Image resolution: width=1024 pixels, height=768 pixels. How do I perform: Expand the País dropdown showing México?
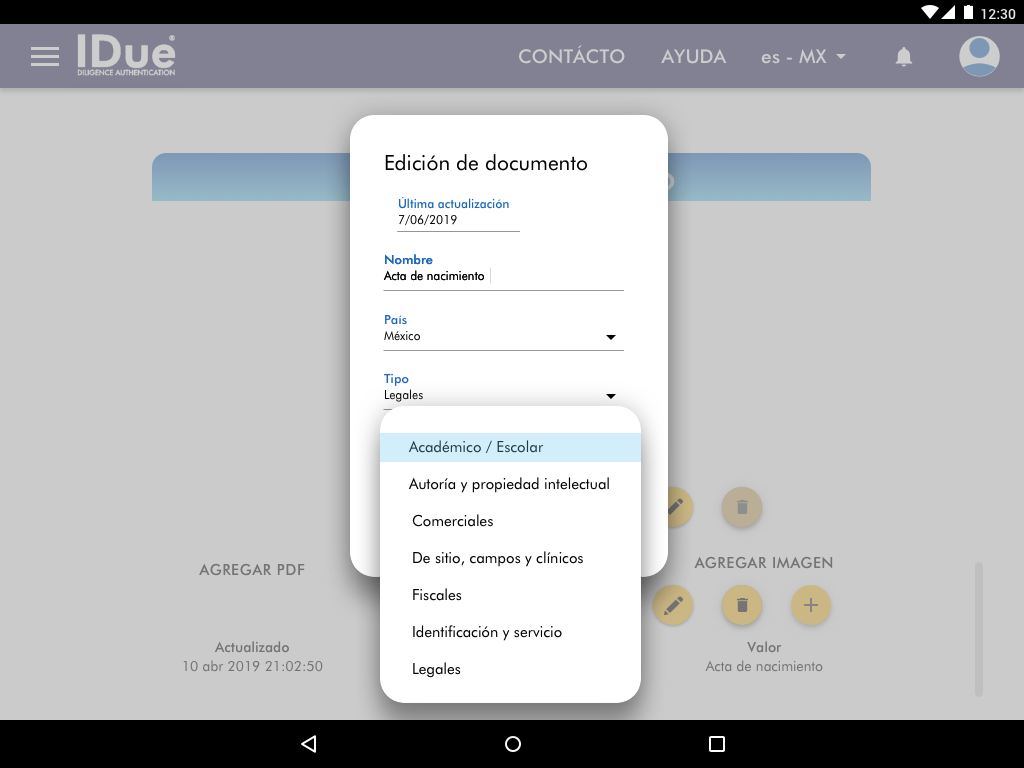click(x=503, y=337)
